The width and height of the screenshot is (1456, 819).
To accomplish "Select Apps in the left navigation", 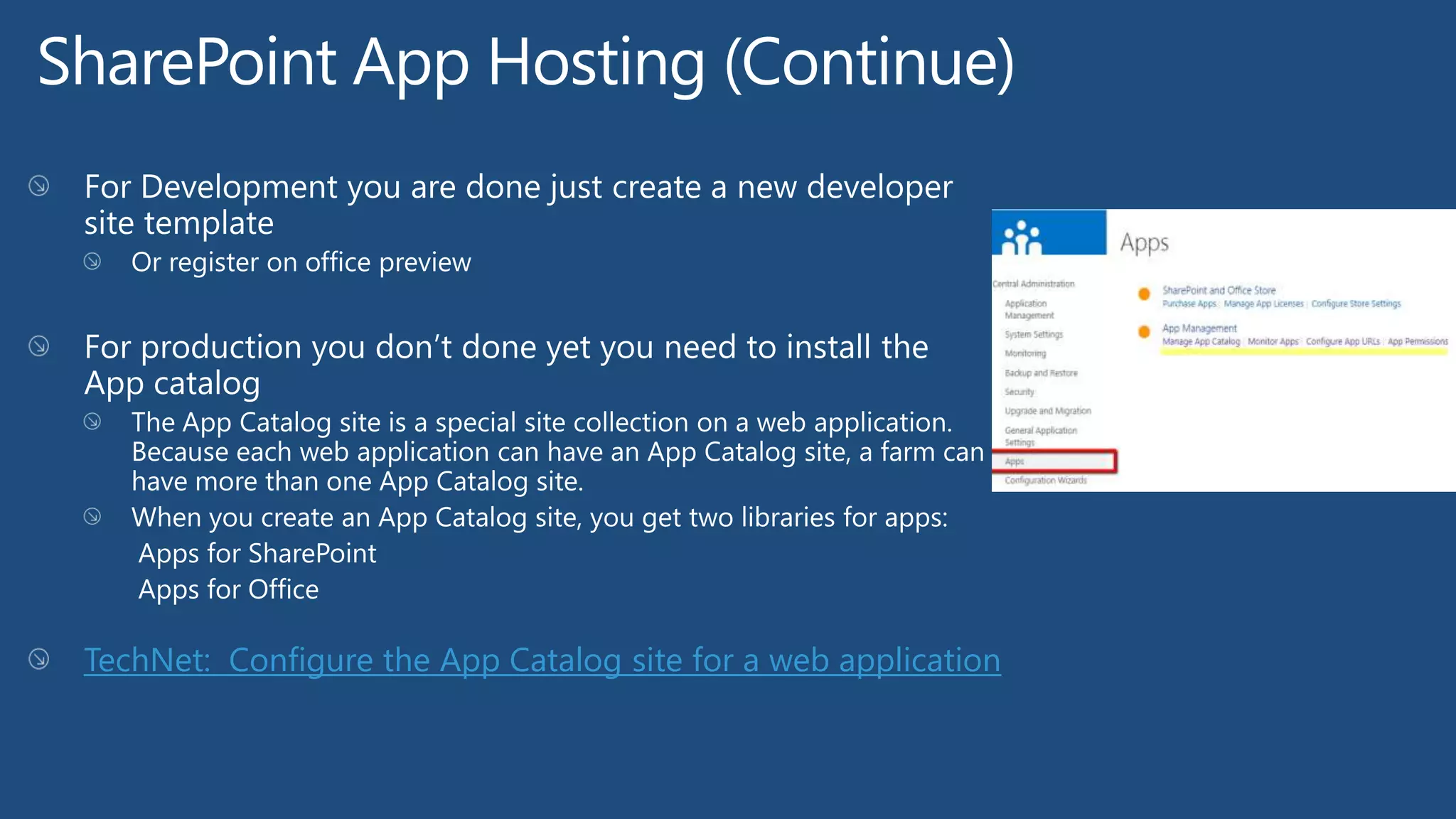I will pyautogui.click(x=1015, y=462).
